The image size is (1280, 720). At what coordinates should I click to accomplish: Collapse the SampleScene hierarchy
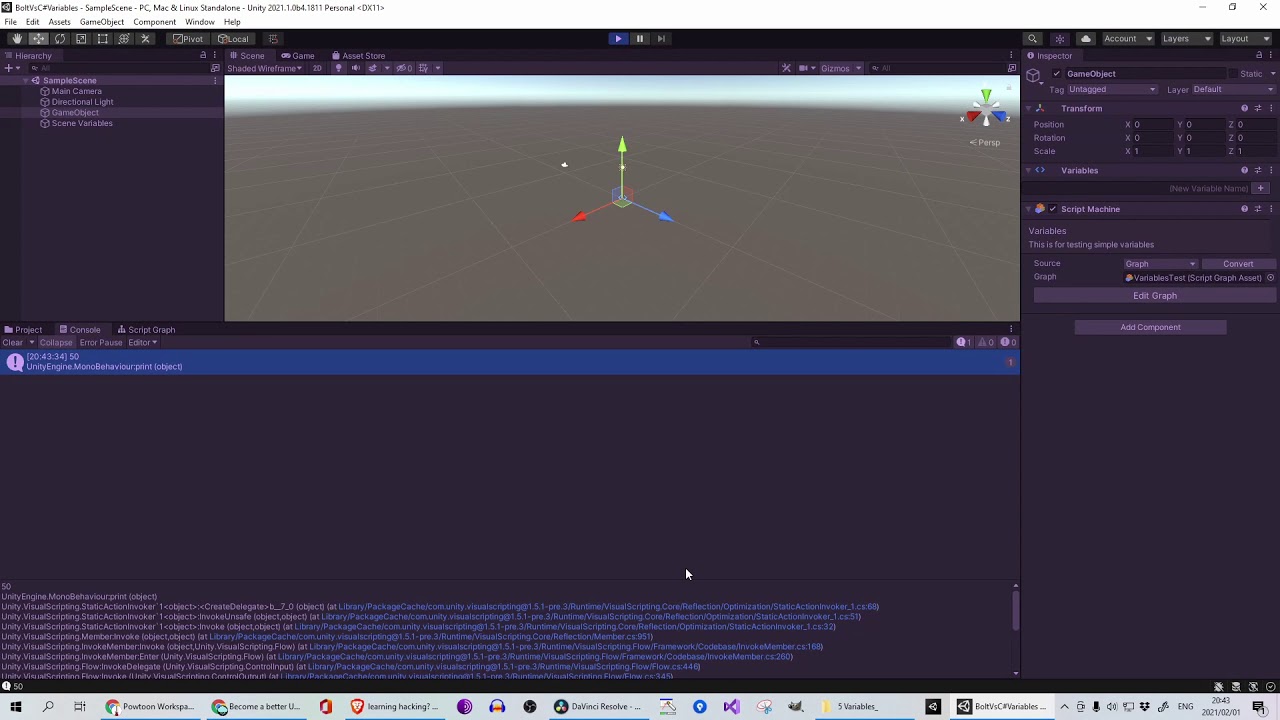(x=26, y=80)
